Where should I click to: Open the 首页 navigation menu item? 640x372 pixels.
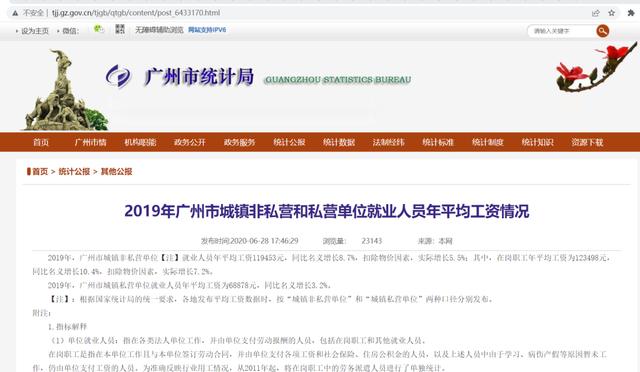point(41,142)
